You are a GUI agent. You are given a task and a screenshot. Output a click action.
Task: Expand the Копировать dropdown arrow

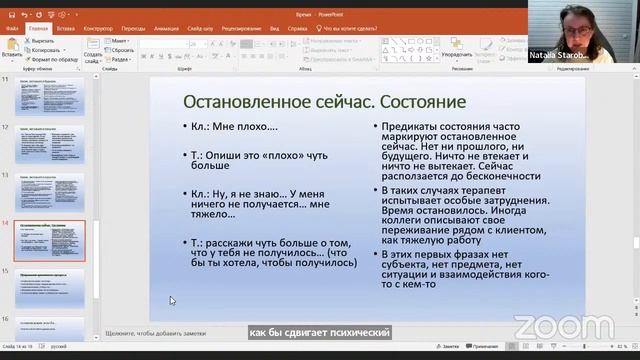pyautogui.click(x=64, y=50)
